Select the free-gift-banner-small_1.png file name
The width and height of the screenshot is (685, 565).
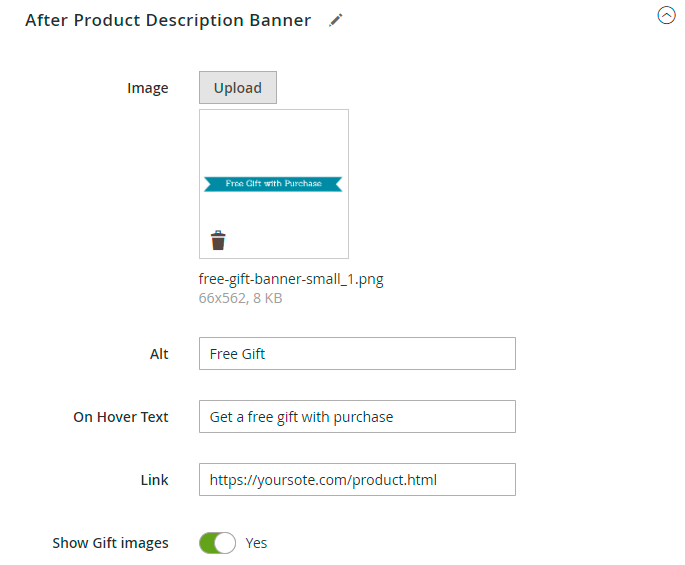coord(291,279)
